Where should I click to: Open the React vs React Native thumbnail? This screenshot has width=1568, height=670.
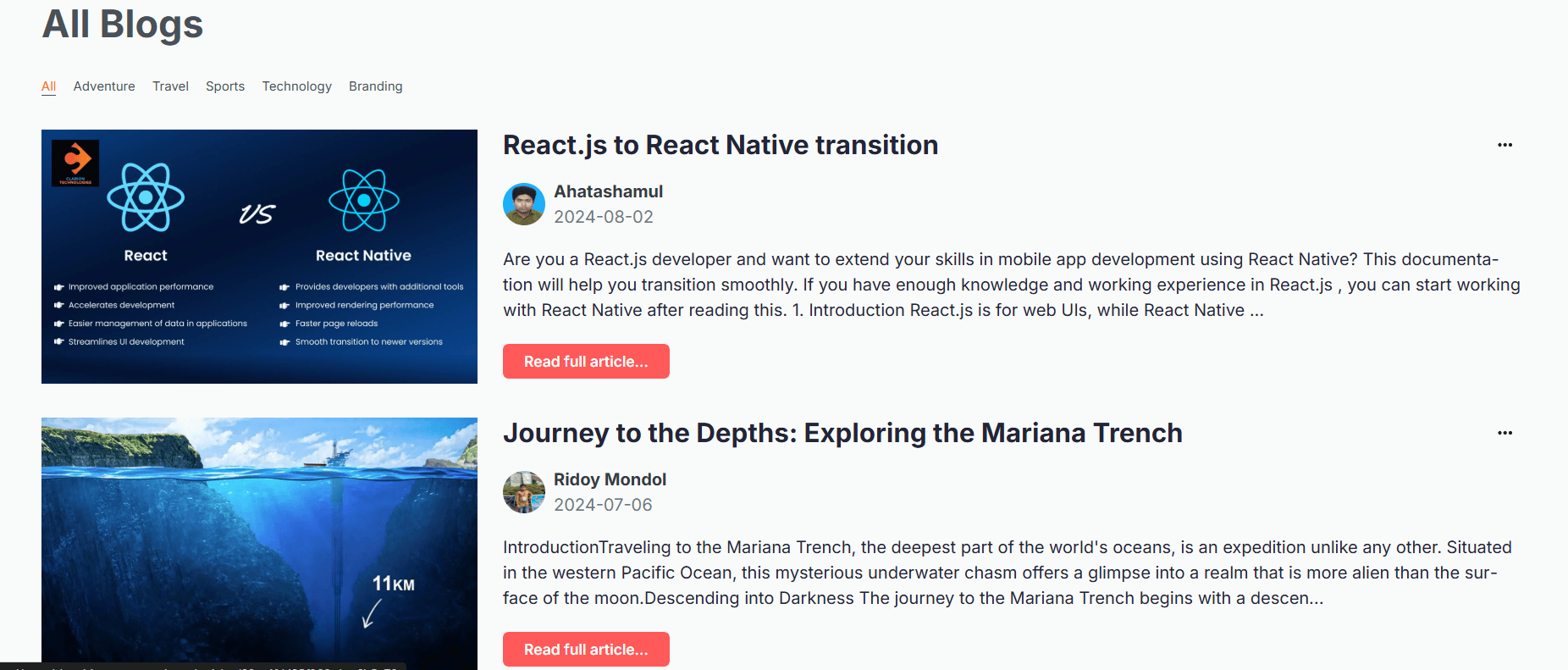point(259,257)
